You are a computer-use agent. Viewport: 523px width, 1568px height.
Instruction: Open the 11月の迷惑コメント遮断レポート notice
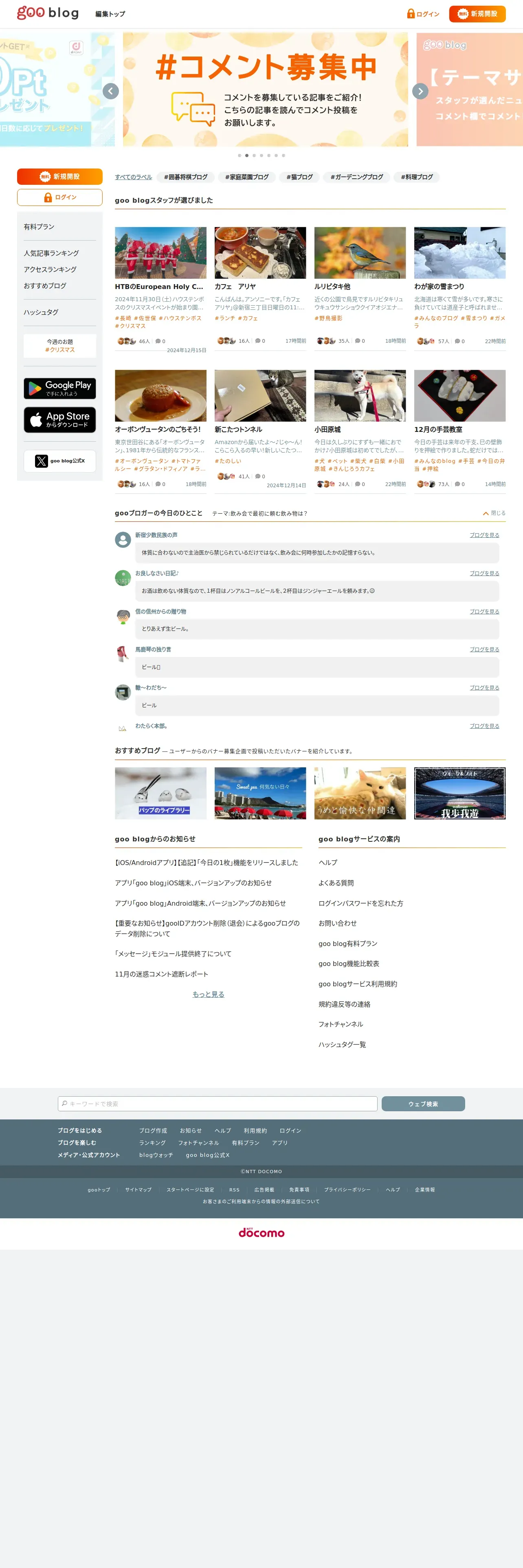[x=161, y=974]
